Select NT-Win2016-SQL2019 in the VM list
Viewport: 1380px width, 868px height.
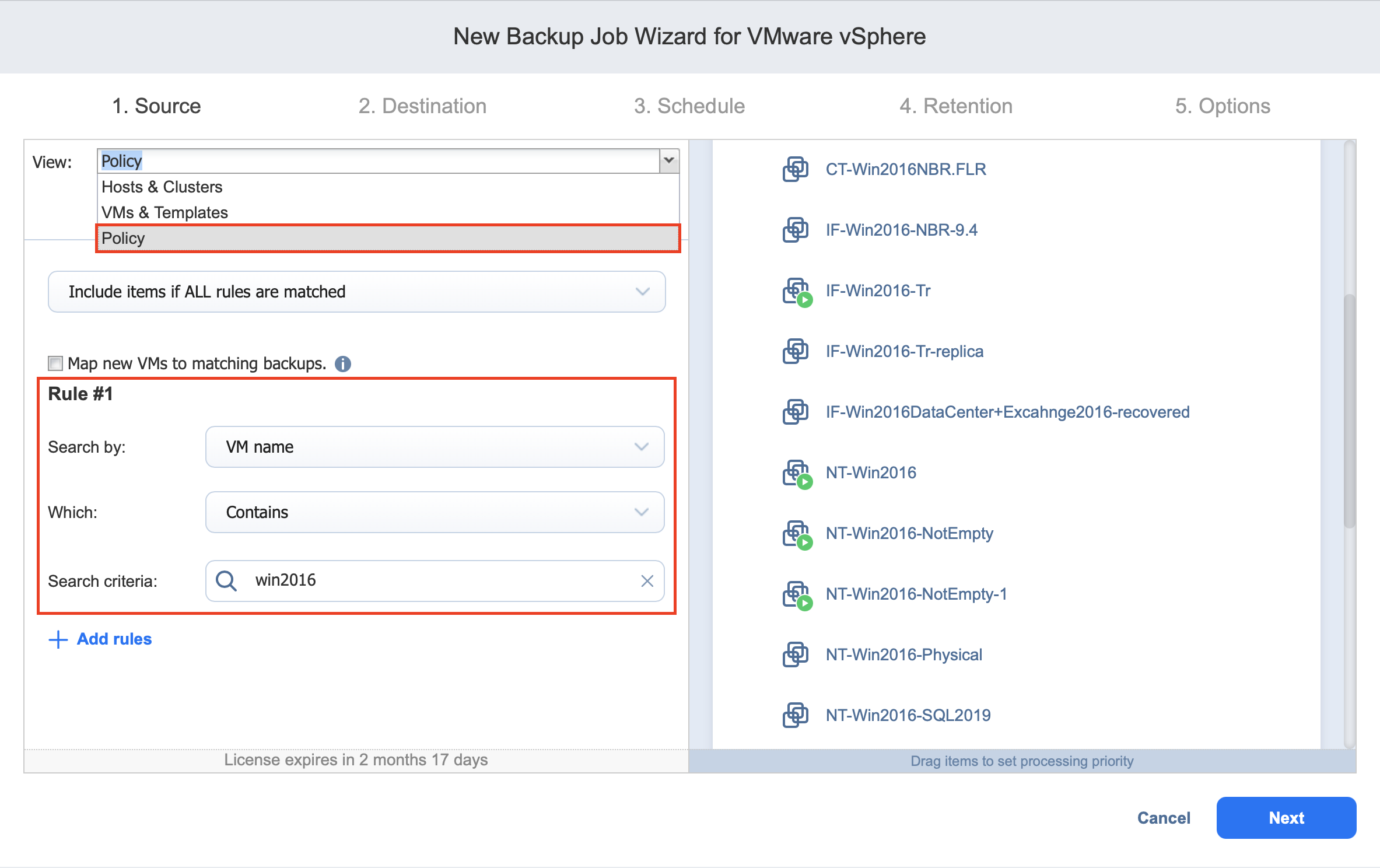tap(908, 715)
